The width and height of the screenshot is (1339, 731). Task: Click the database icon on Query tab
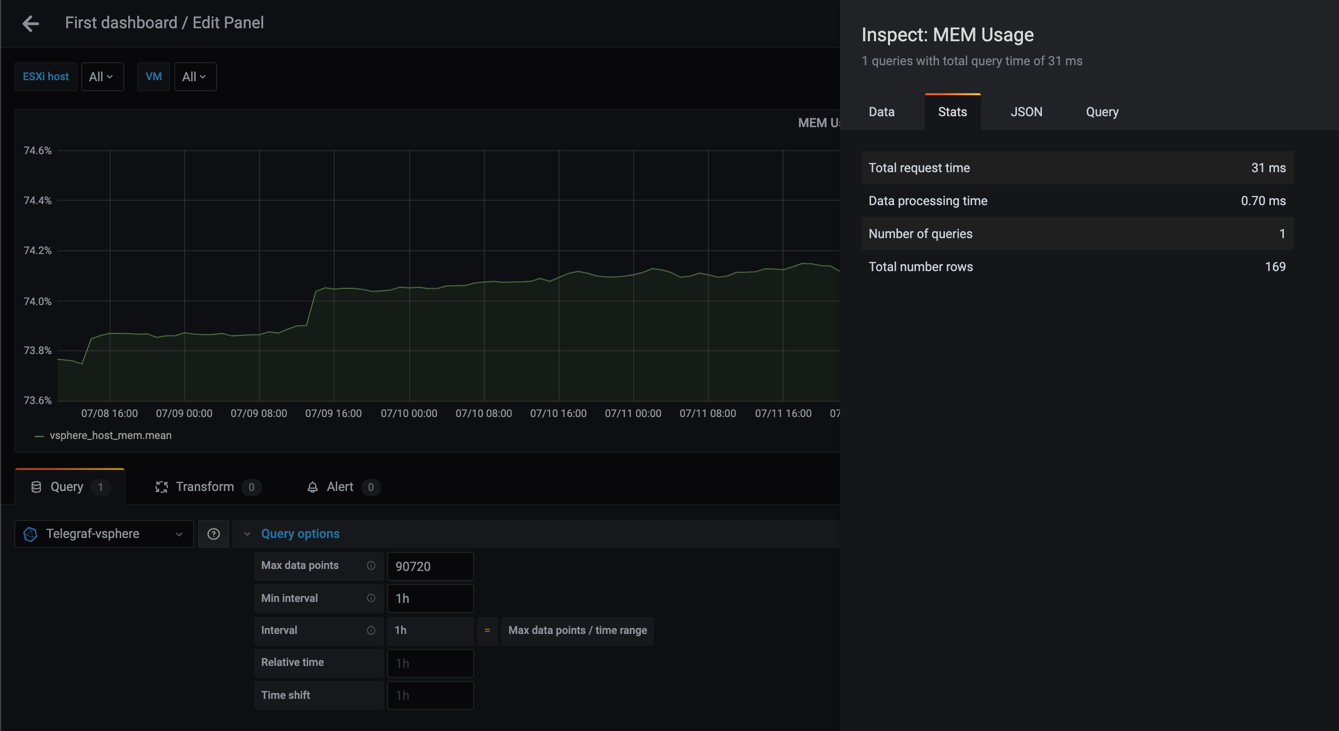tap(36, 487)
